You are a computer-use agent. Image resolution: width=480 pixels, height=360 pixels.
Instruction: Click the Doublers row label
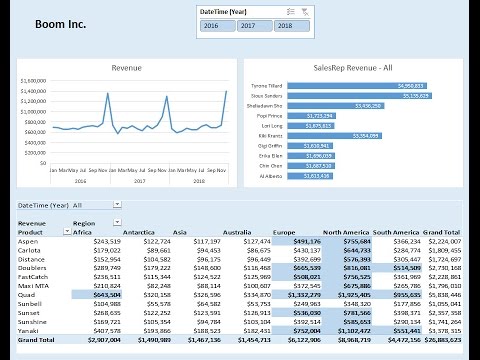(32, 268)
